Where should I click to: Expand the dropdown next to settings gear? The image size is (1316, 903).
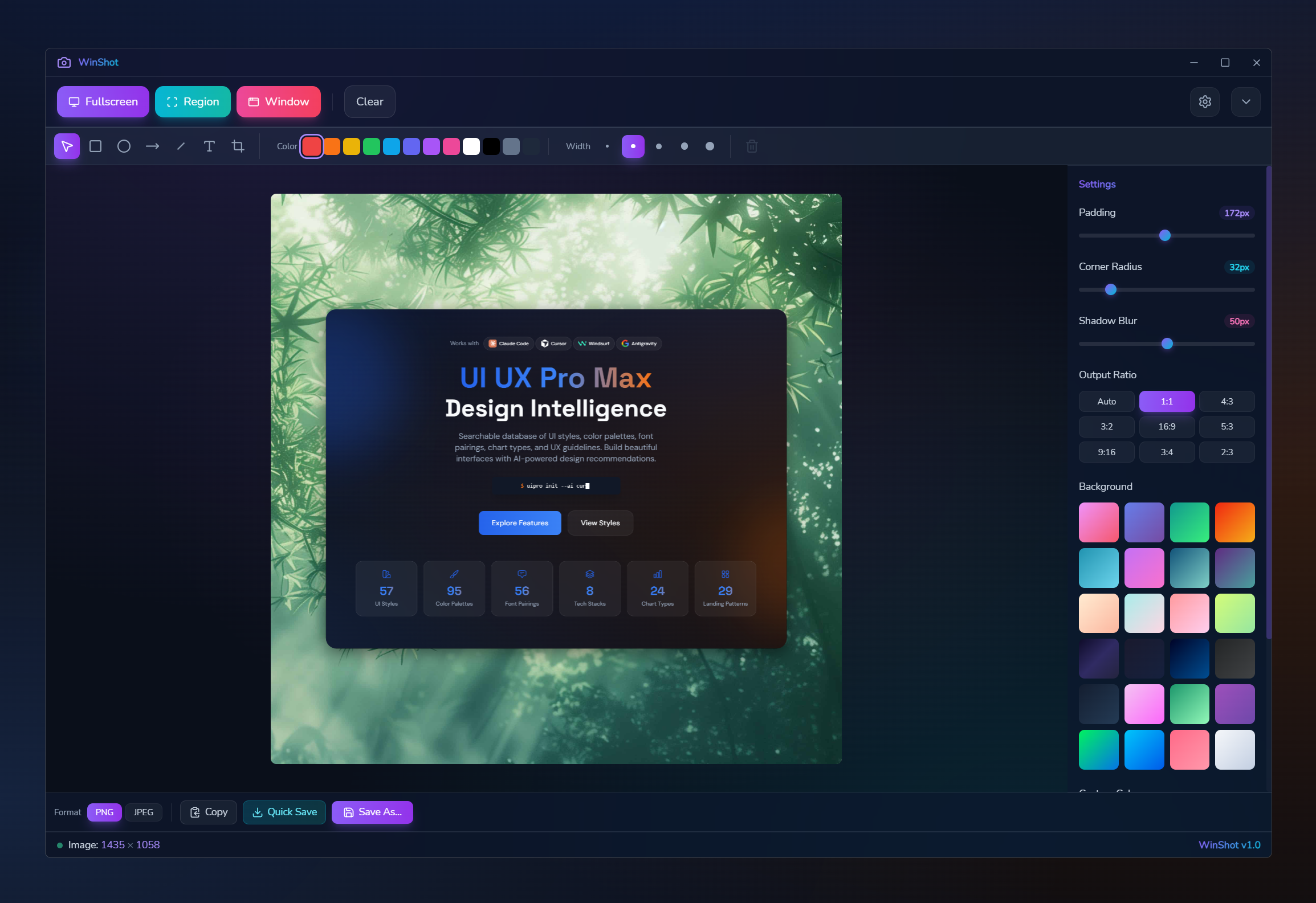coord(1246,101)
